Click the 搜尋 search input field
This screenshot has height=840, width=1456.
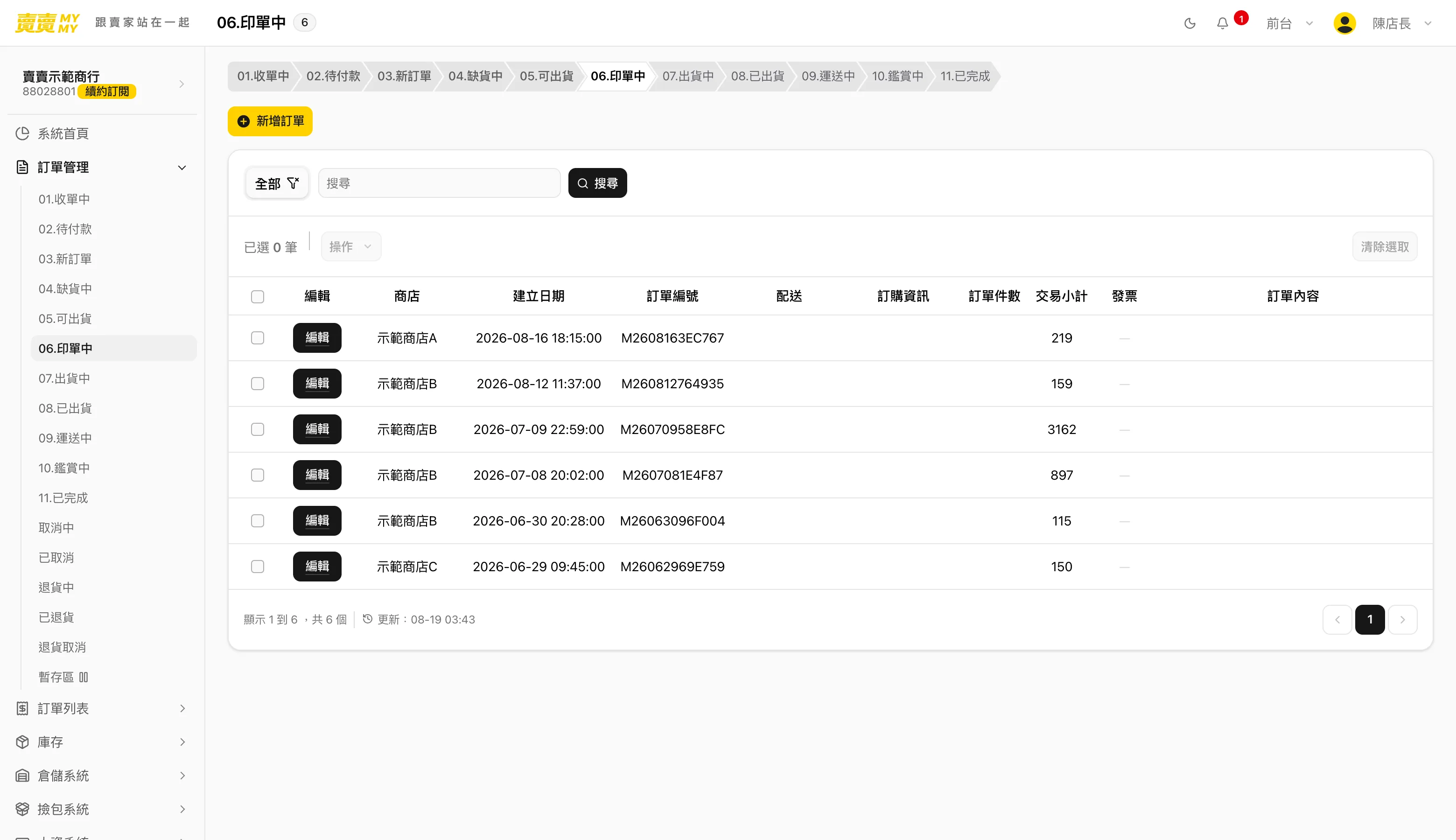[x=440, y=183]
